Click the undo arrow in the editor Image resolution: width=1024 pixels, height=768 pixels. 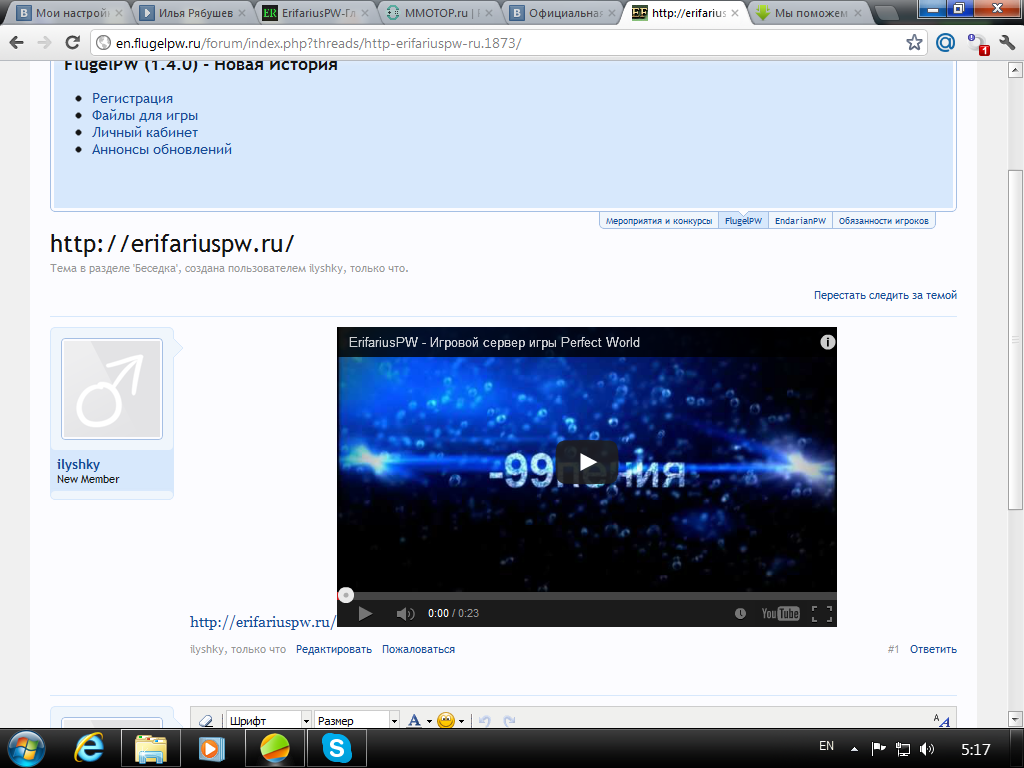pos(485,720)
